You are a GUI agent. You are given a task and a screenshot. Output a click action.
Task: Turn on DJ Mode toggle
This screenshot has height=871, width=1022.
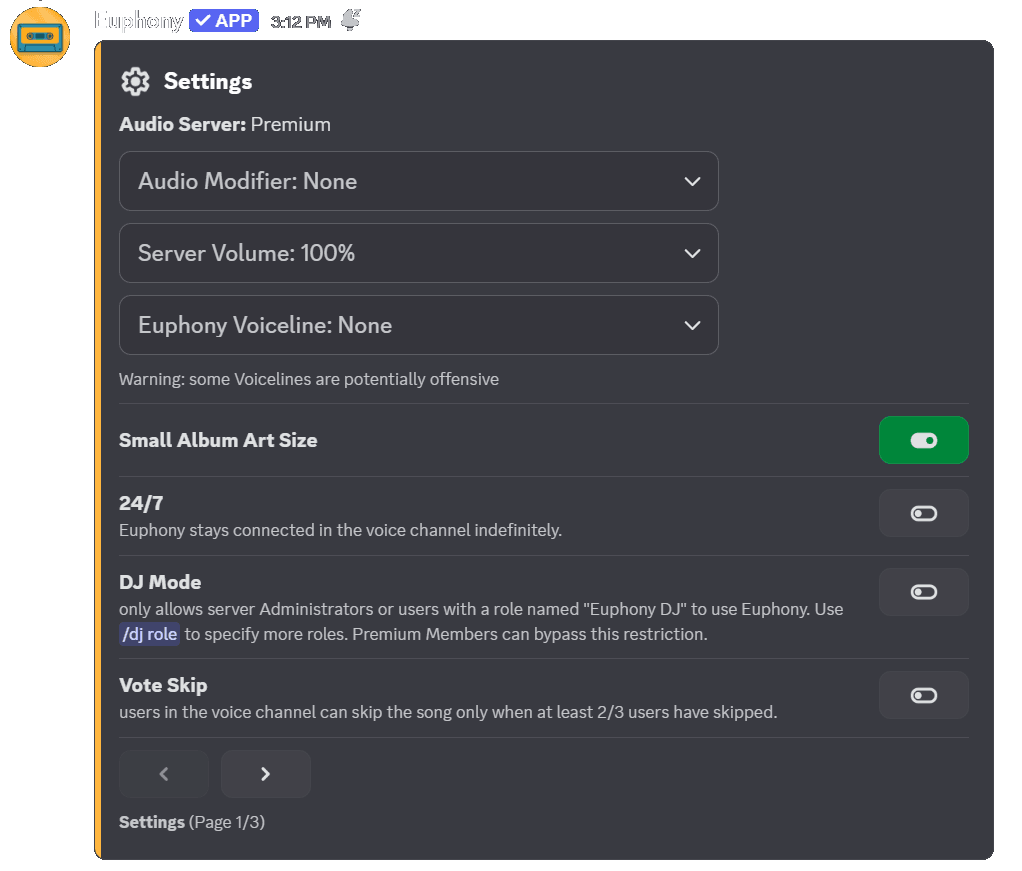click(924, 592)
